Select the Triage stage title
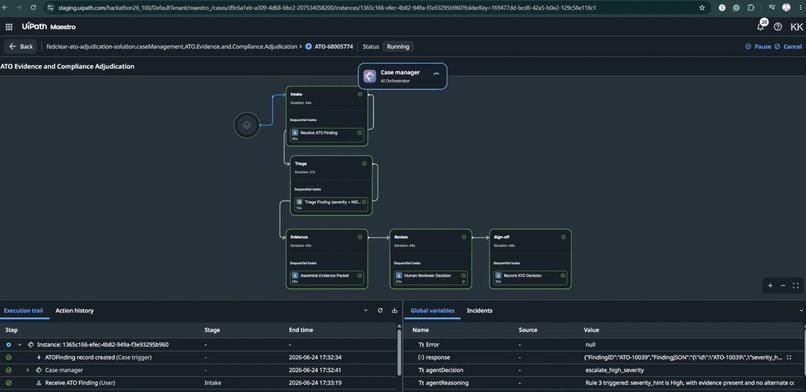806x392 pixels. [301, 163]
